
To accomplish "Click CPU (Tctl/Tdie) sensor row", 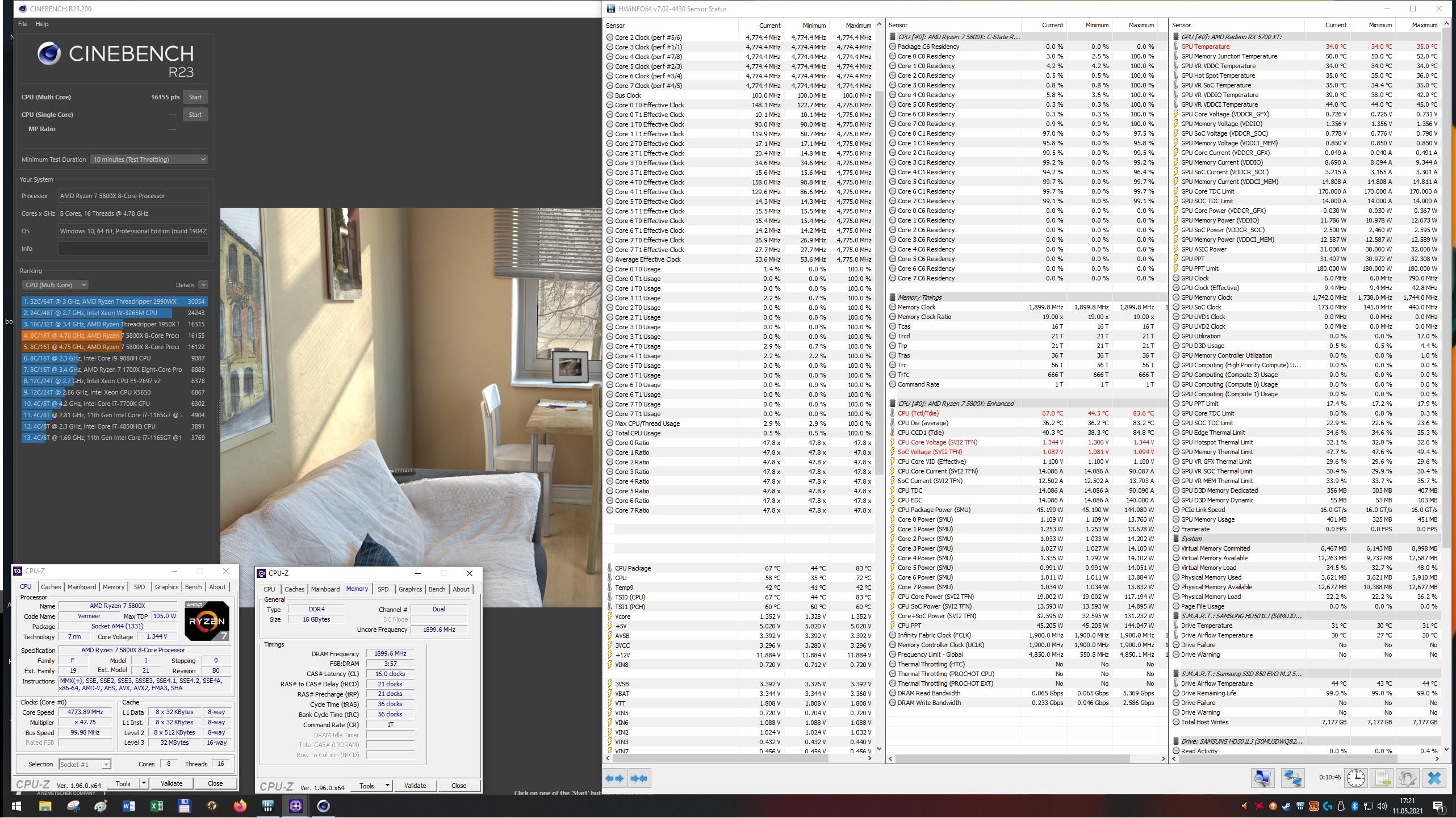I will point(1026,413).
